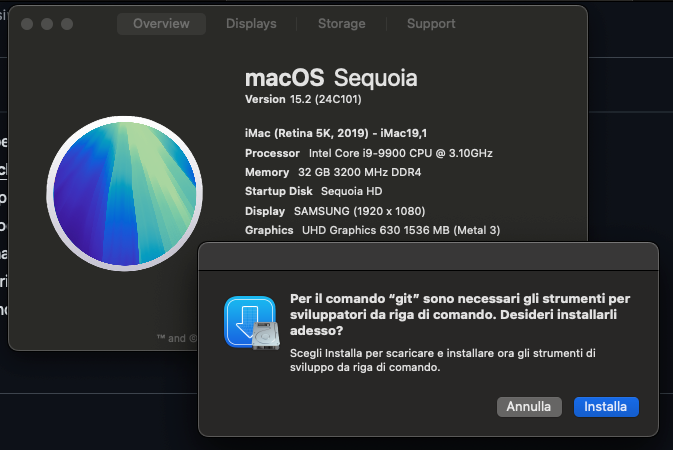Click the 32 GB 3200 MHz DDR4 value

pyautogui.click(x=359, y=172)
